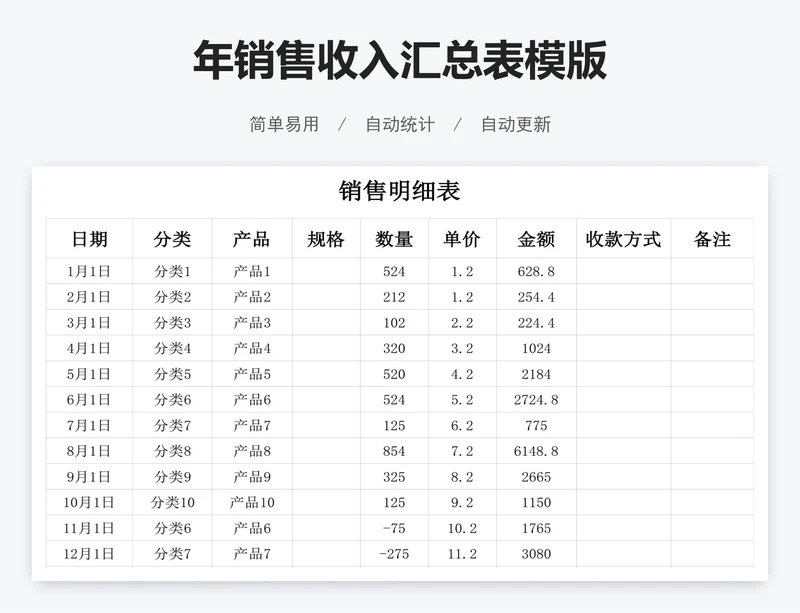Select amount cell 224.4
Viewport: 800px width, 613px height.
point(536,323)
